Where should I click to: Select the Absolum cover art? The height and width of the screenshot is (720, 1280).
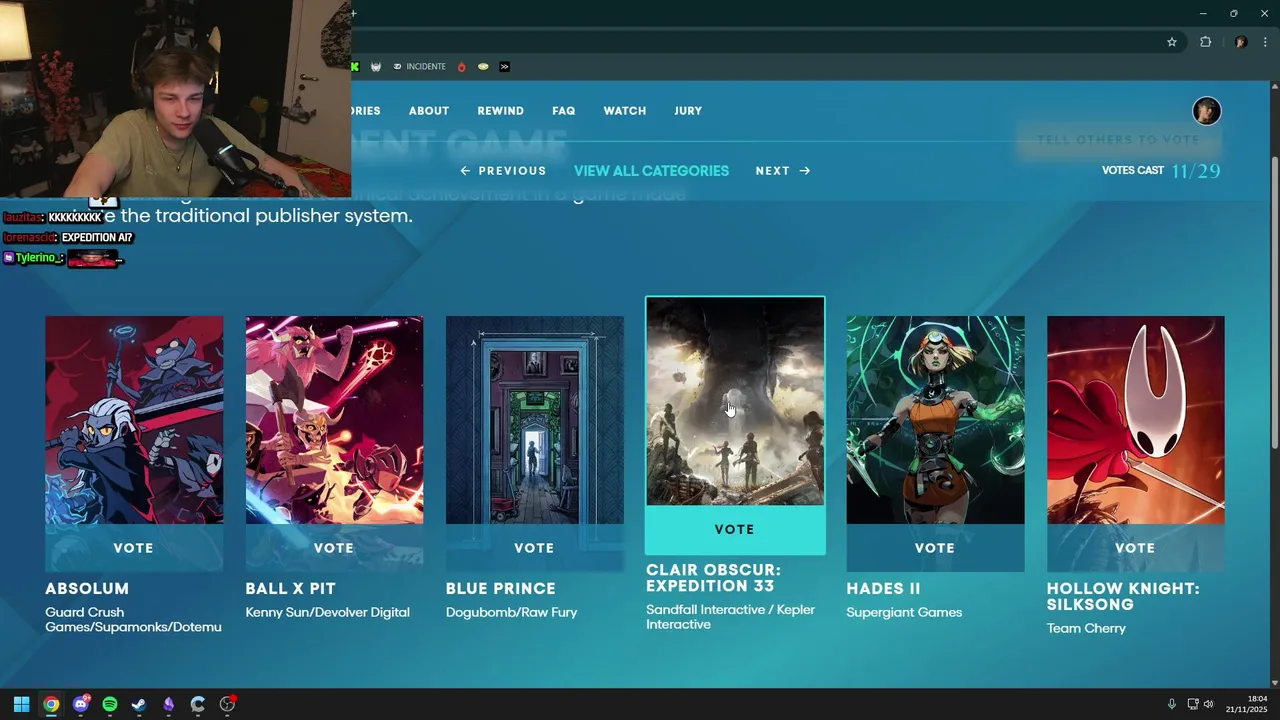pos(134,420)
